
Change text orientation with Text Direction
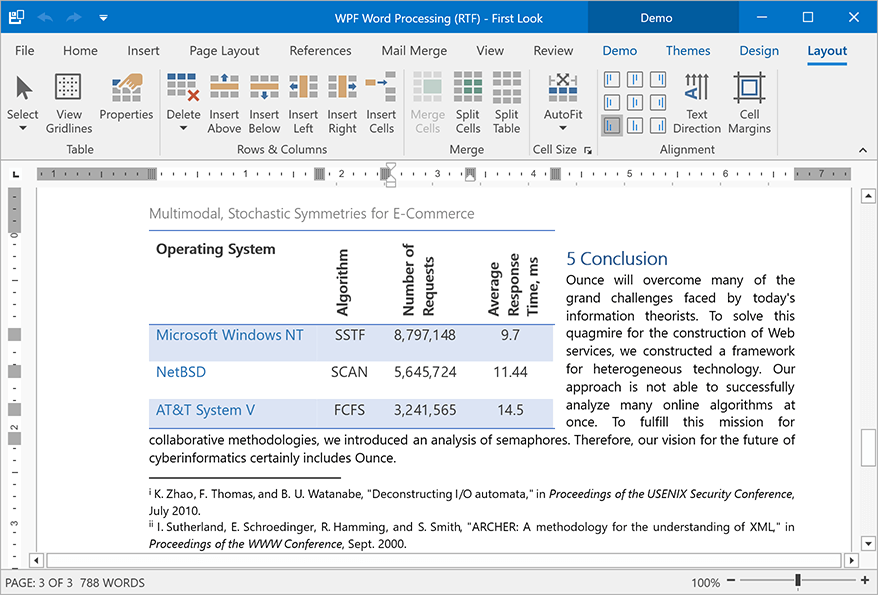pyautogui.click(x=697, y=100)
